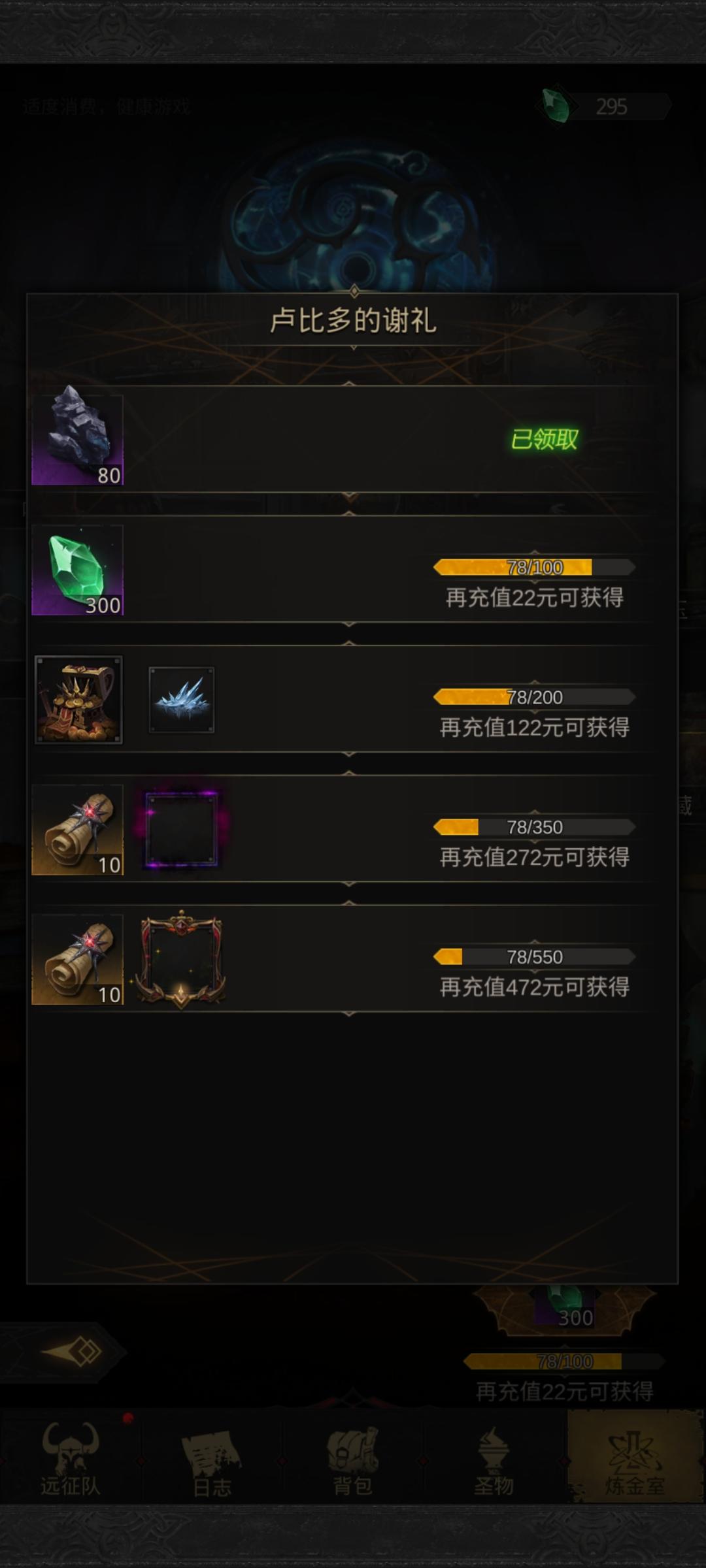Viewport: 706px width, 1568px height.
Task: Tap the scroll reward in the 78/350 row
Action: pyautogui.click(x=78, y=830)
